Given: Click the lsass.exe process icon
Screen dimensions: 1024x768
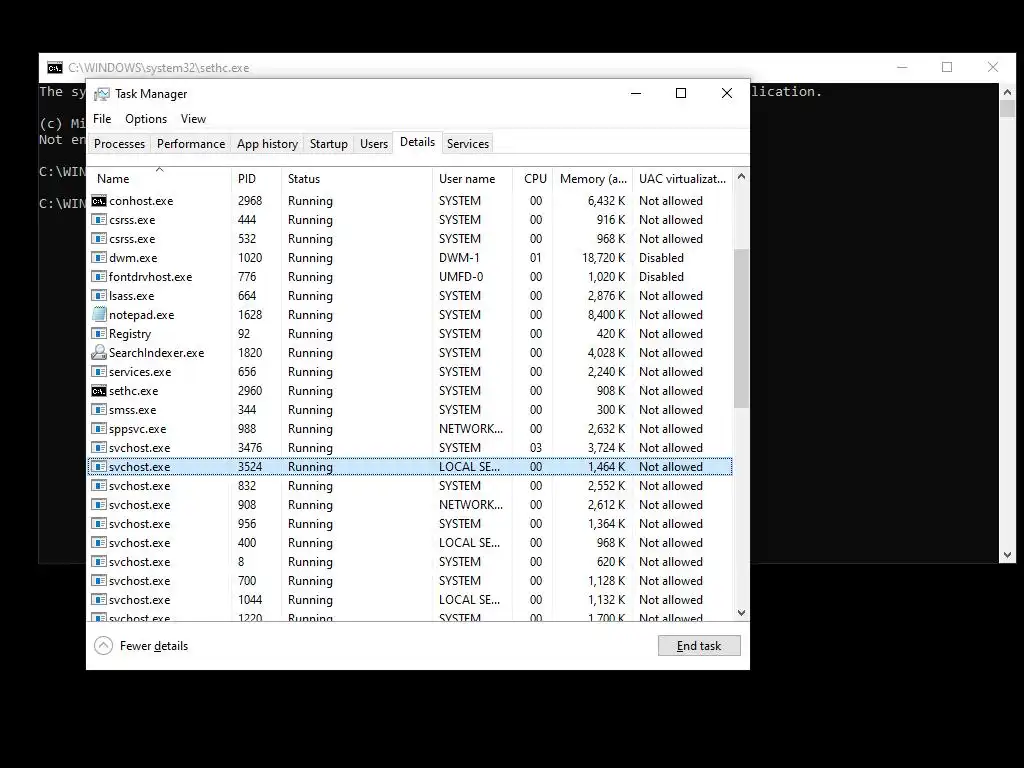Looking at the screenshot, I should (99, 296).
